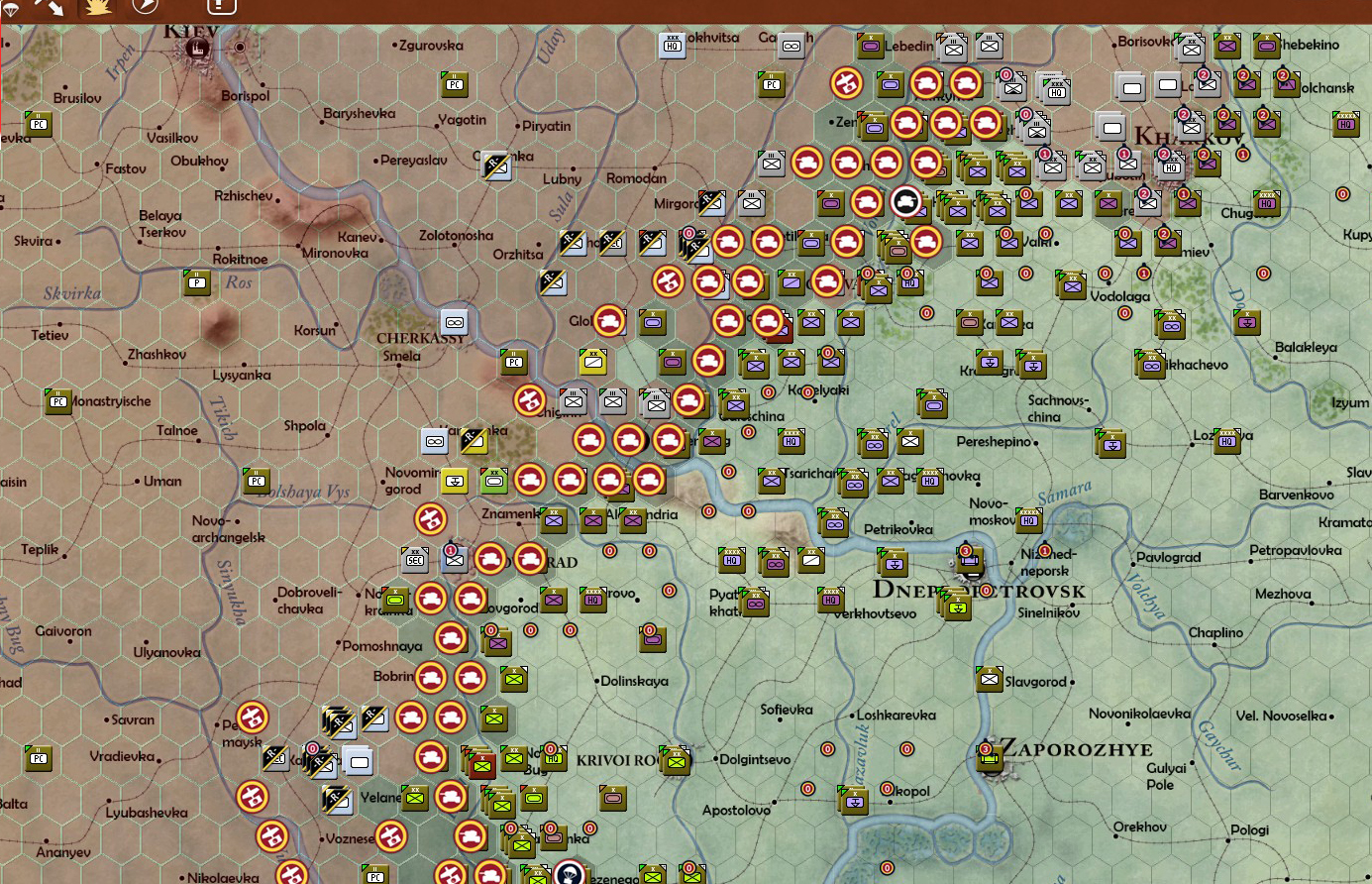Image resolution: width=1372 pixels, height=884 pixels.
Task: Select the PC unit beside Monastryische
Action: pyautogui.click(x=58, y=401)
